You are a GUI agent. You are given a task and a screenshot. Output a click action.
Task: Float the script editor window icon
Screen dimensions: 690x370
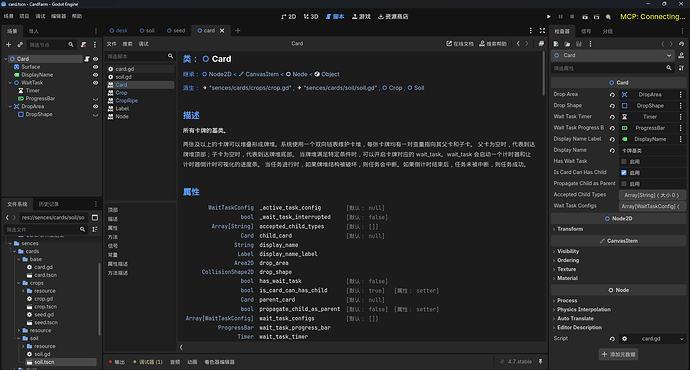[541, 44]
